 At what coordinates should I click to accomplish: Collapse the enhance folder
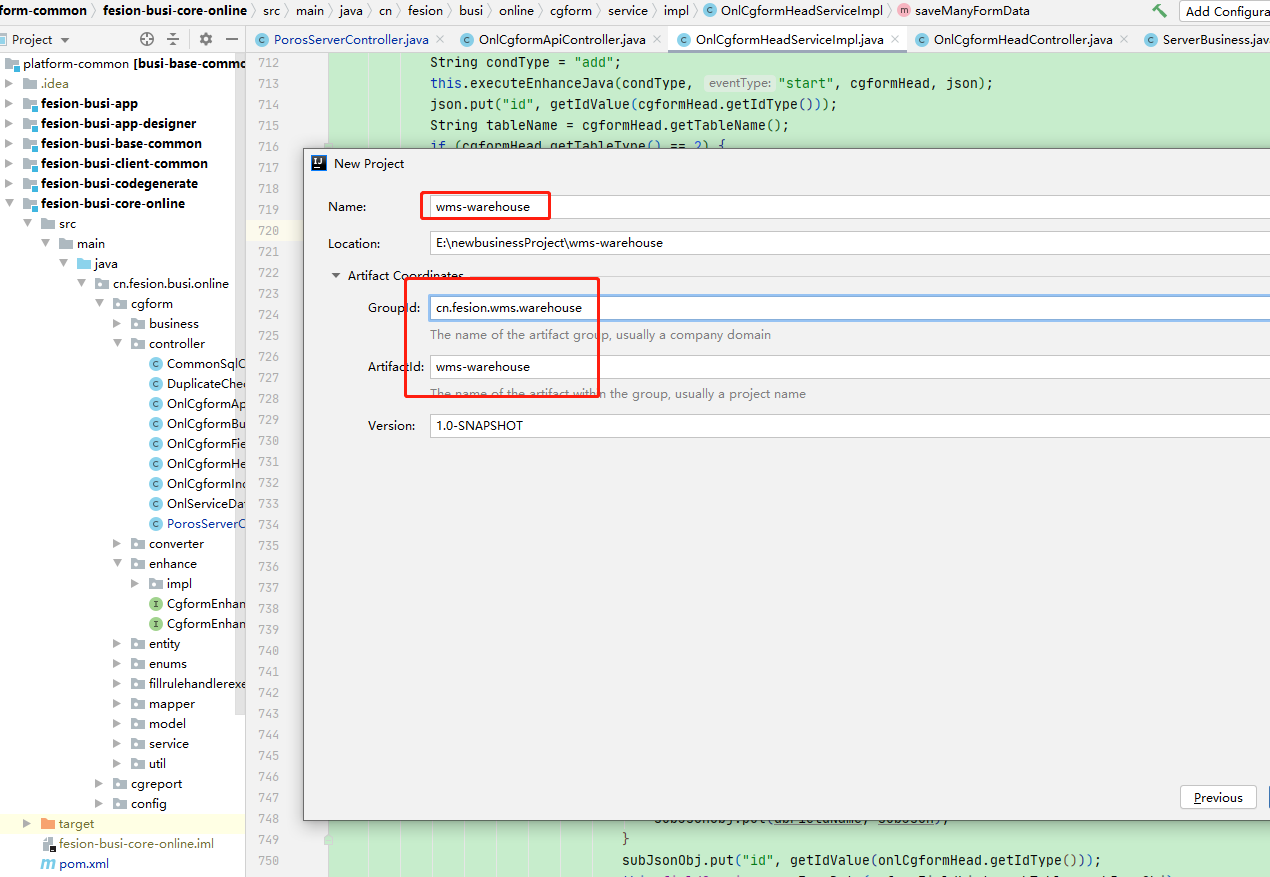tap(117, 563)
